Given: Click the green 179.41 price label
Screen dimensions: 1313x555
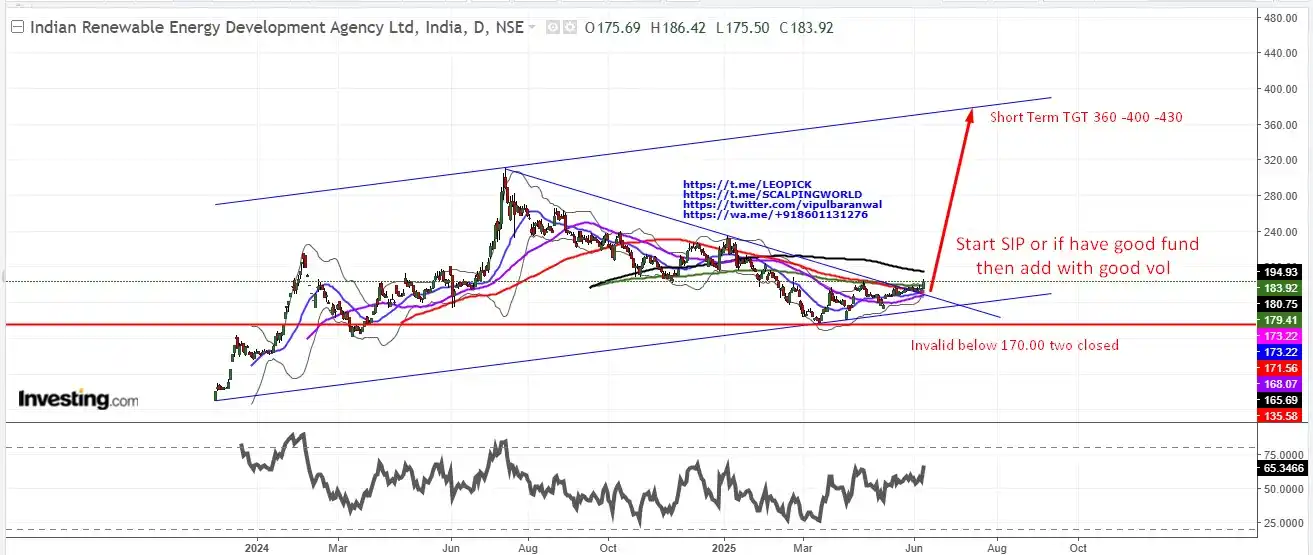Looking at the screenshot, I should (1281, 320).
